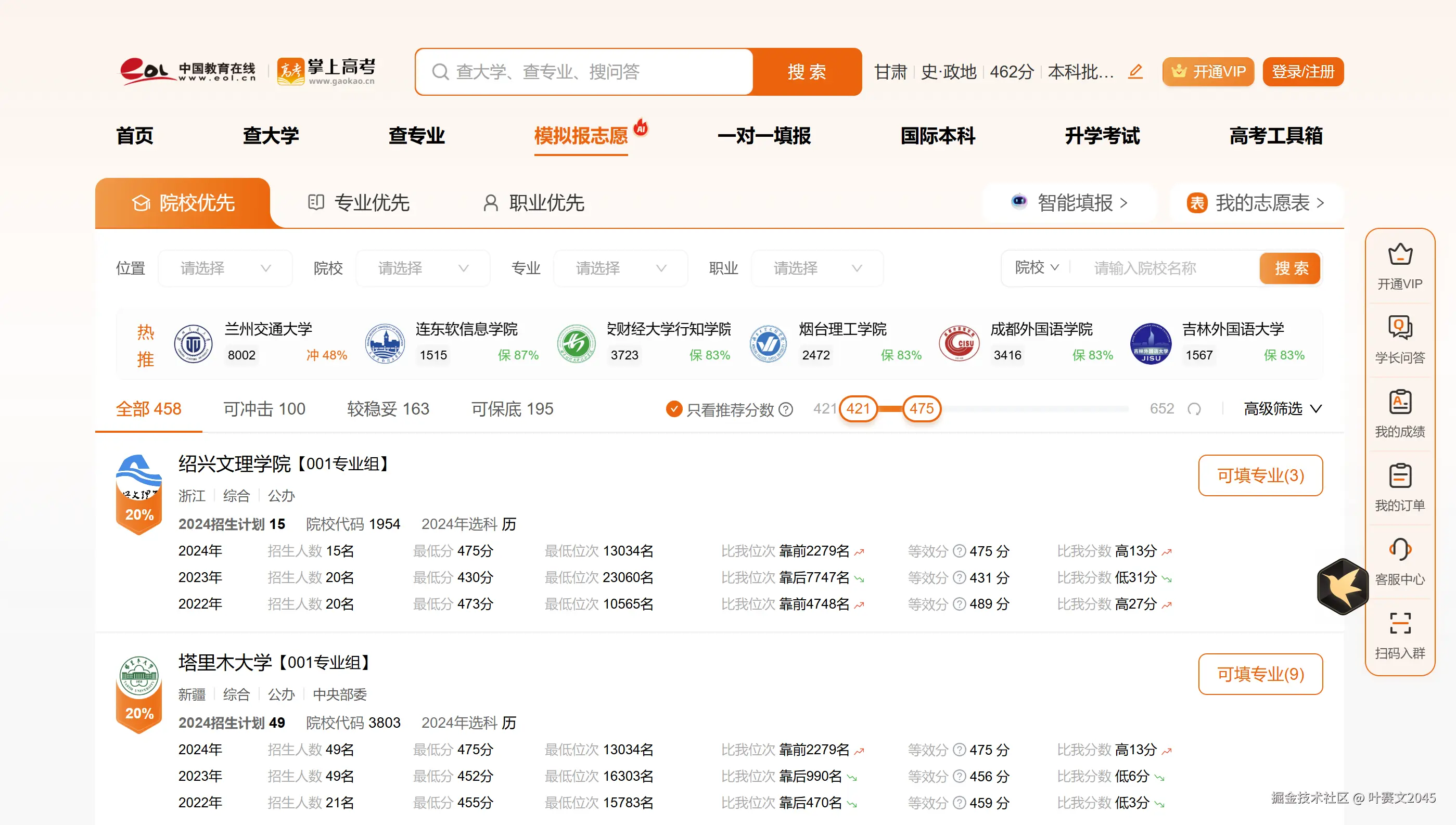Expand 高级筛选 options
Image resolution: width=1456 pixels, height=825 pixels.
click(x=1283, y=408)
